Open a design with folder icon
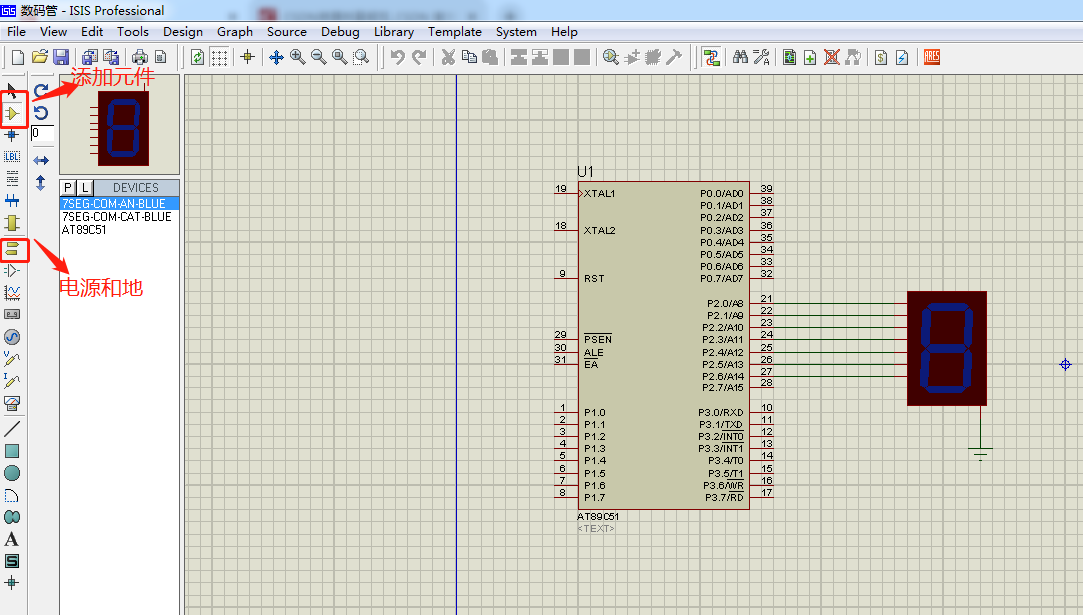This screenshot has height=615, width=1083. click(x=40, y=57)
